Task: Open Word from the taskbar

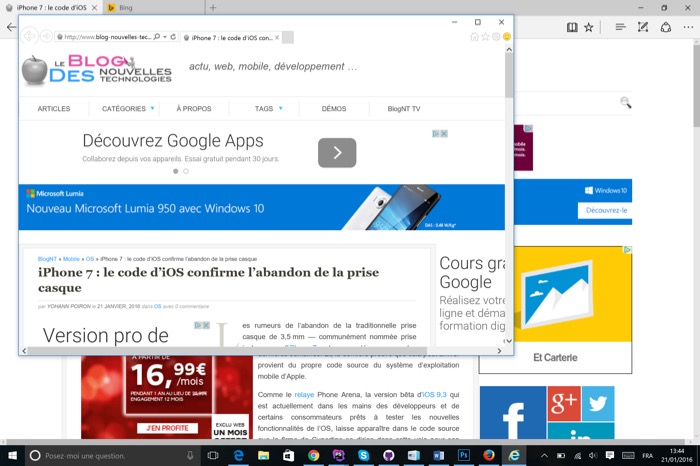Action: click(x=438, y=455)
